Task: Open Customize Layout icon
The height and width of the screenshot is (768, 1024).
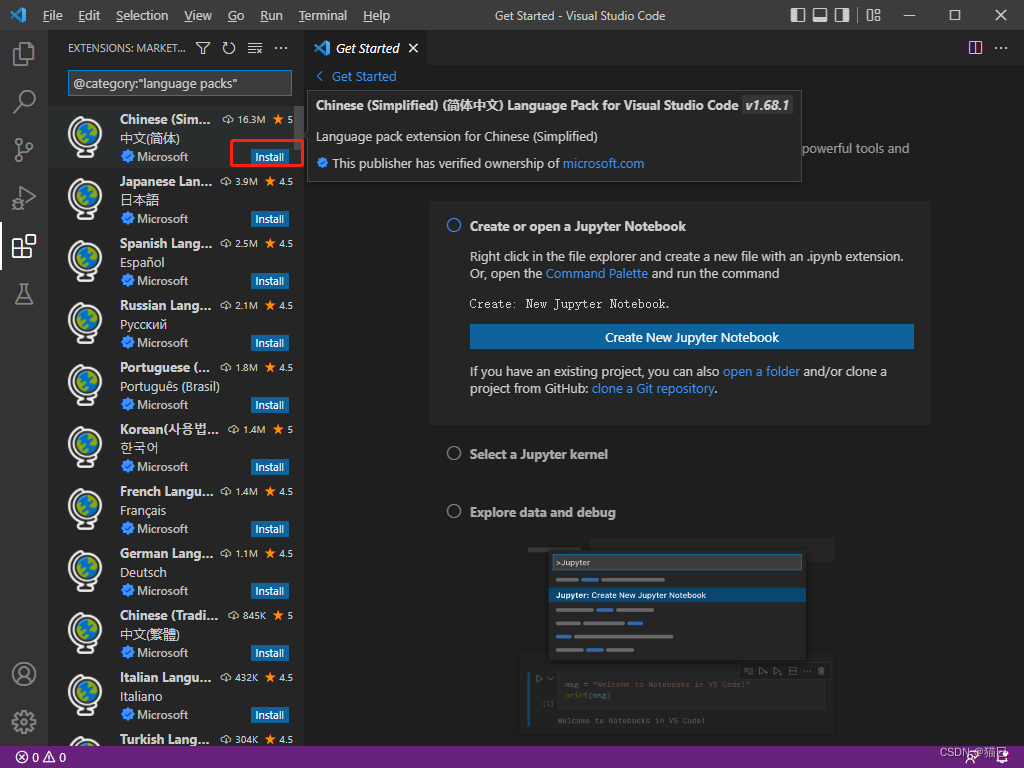Action: pos(874,15)
